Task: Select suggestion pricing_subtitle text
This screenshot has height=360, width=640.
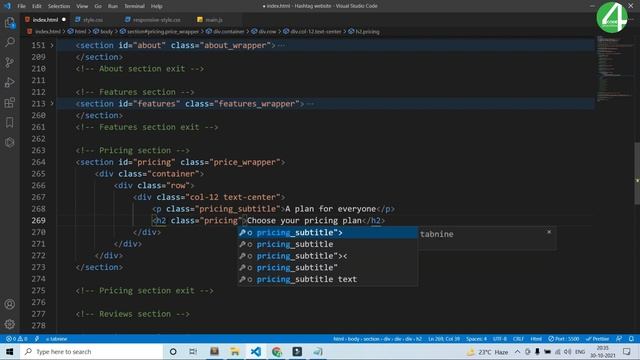Action: [328, 279]
